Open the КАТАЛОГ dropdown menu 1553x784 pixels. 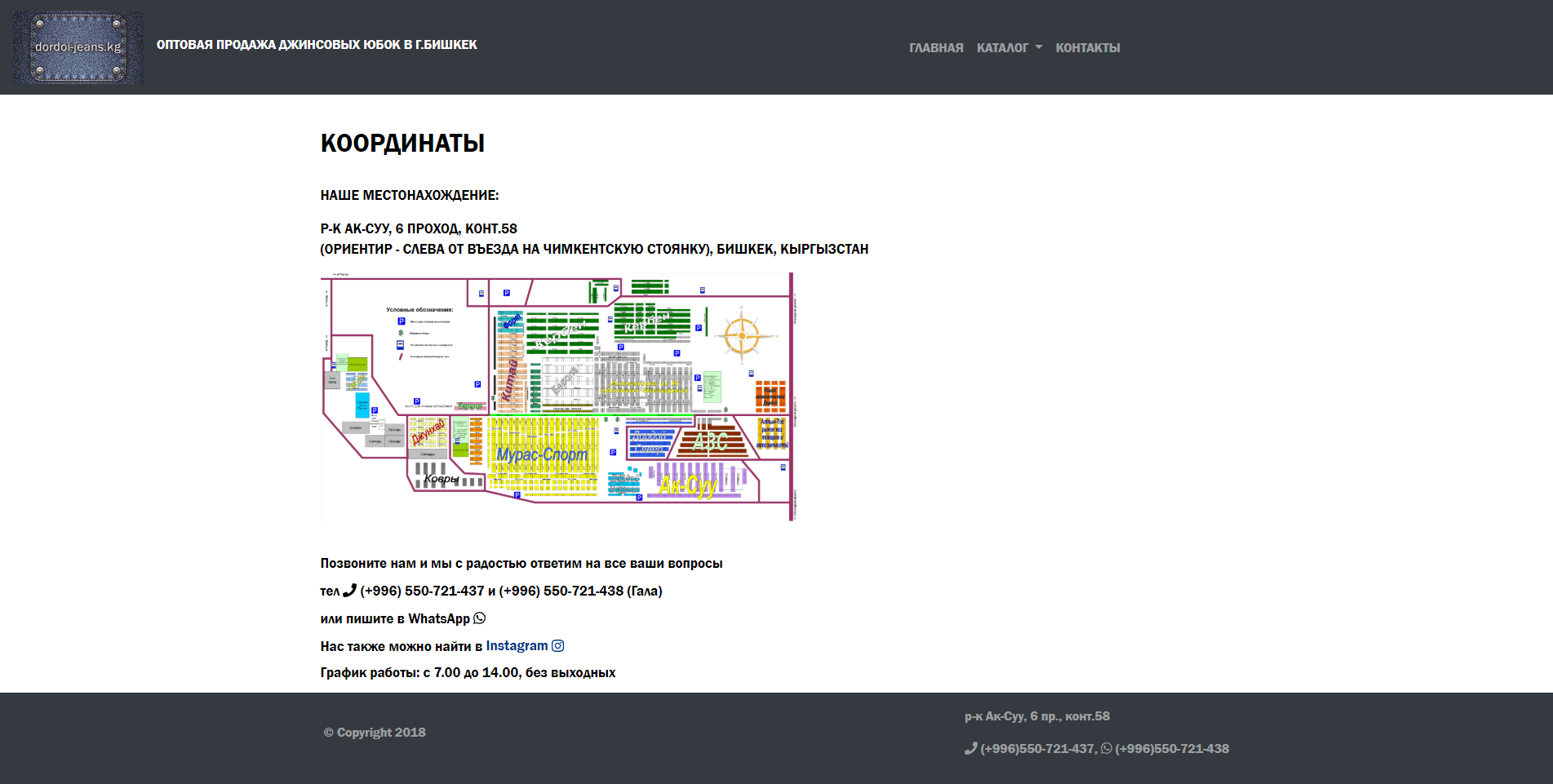coord(1002,48)
